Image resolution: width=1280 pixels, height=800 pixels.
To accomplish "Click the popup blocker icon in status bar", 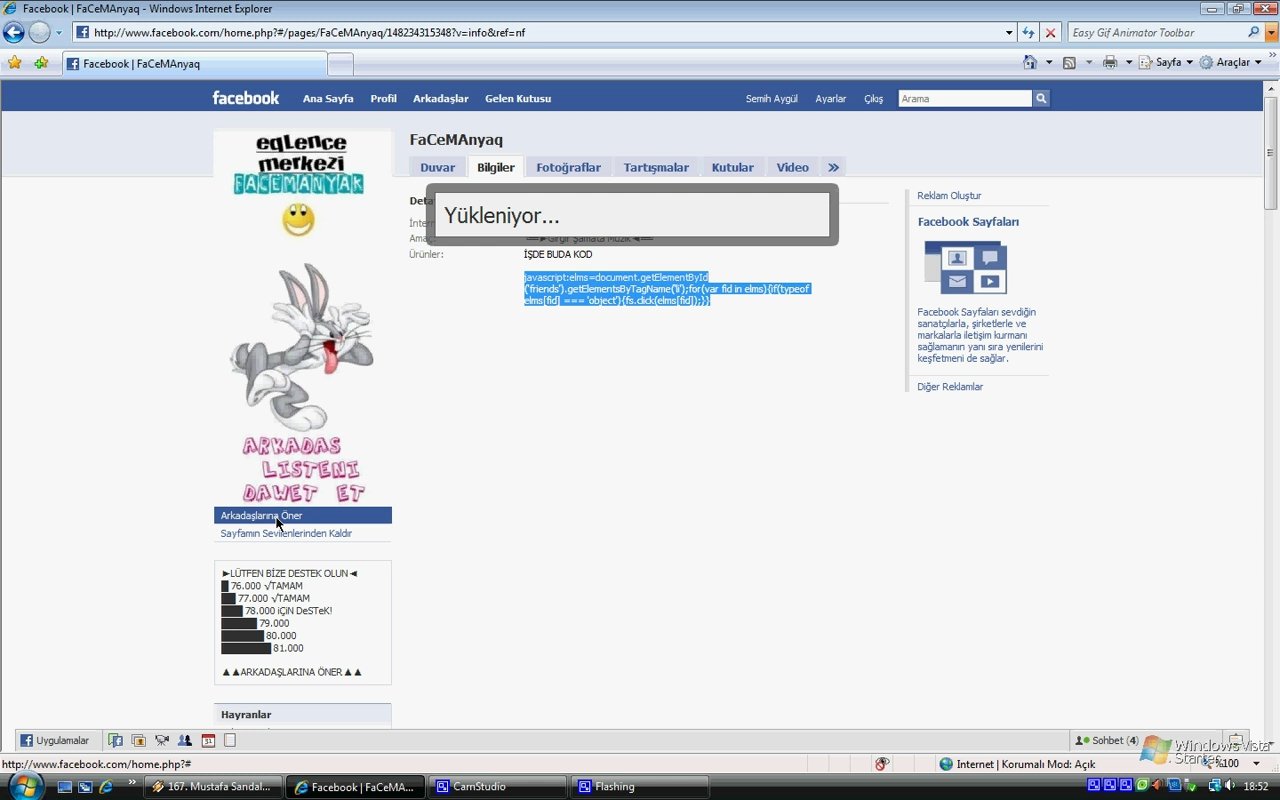I will (x=882, y=764).
